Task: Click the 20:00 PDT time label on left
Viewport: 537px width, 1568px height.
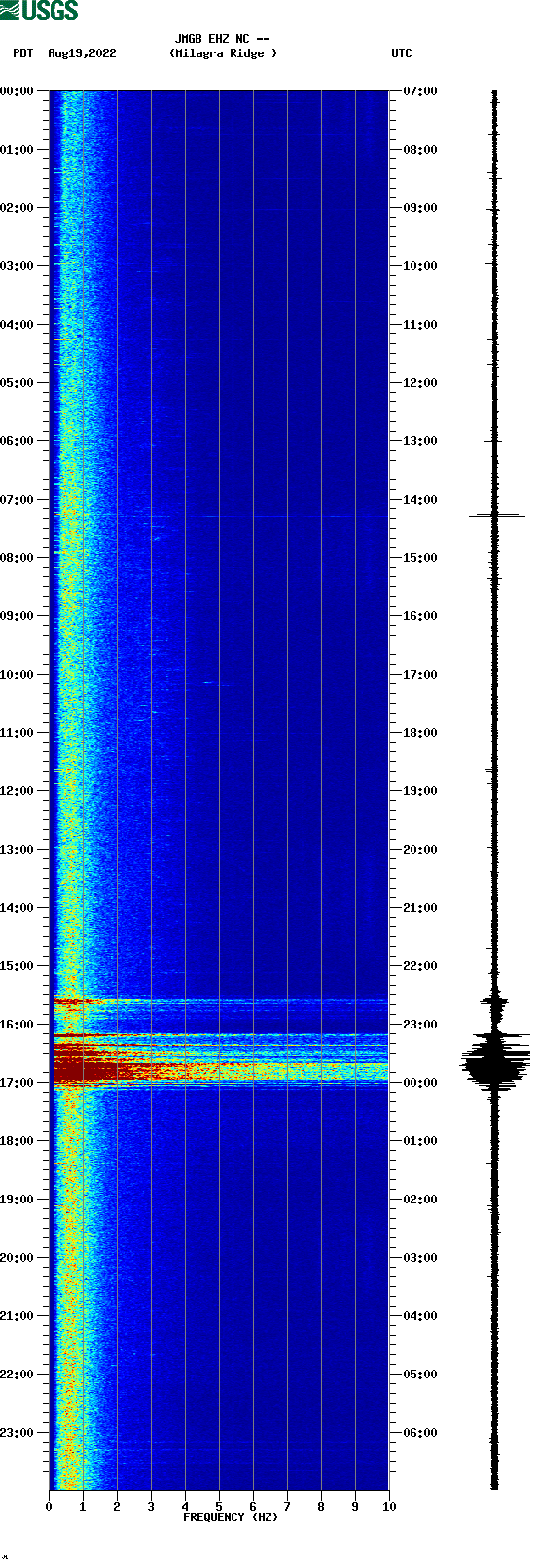Action: point(17,1258)
